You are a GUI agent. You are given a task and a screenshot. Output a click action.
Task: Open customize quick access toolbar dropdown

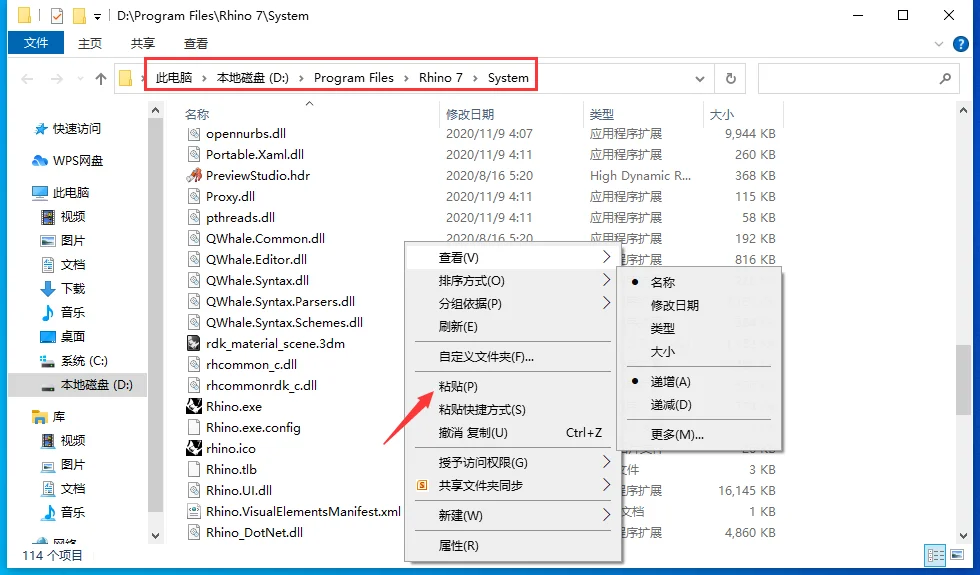(98, 16)
